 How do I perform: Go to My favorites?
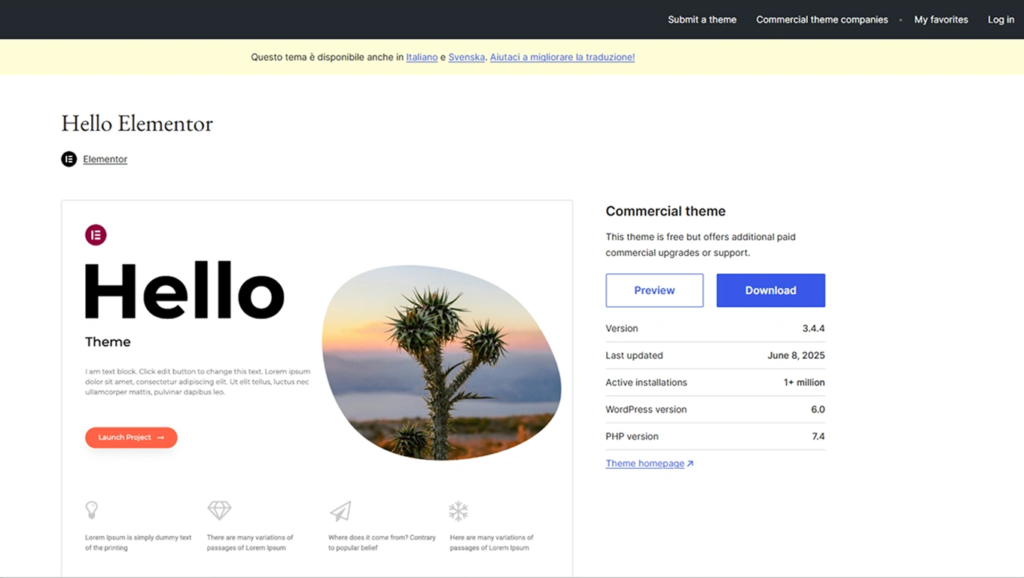point(941,20)
